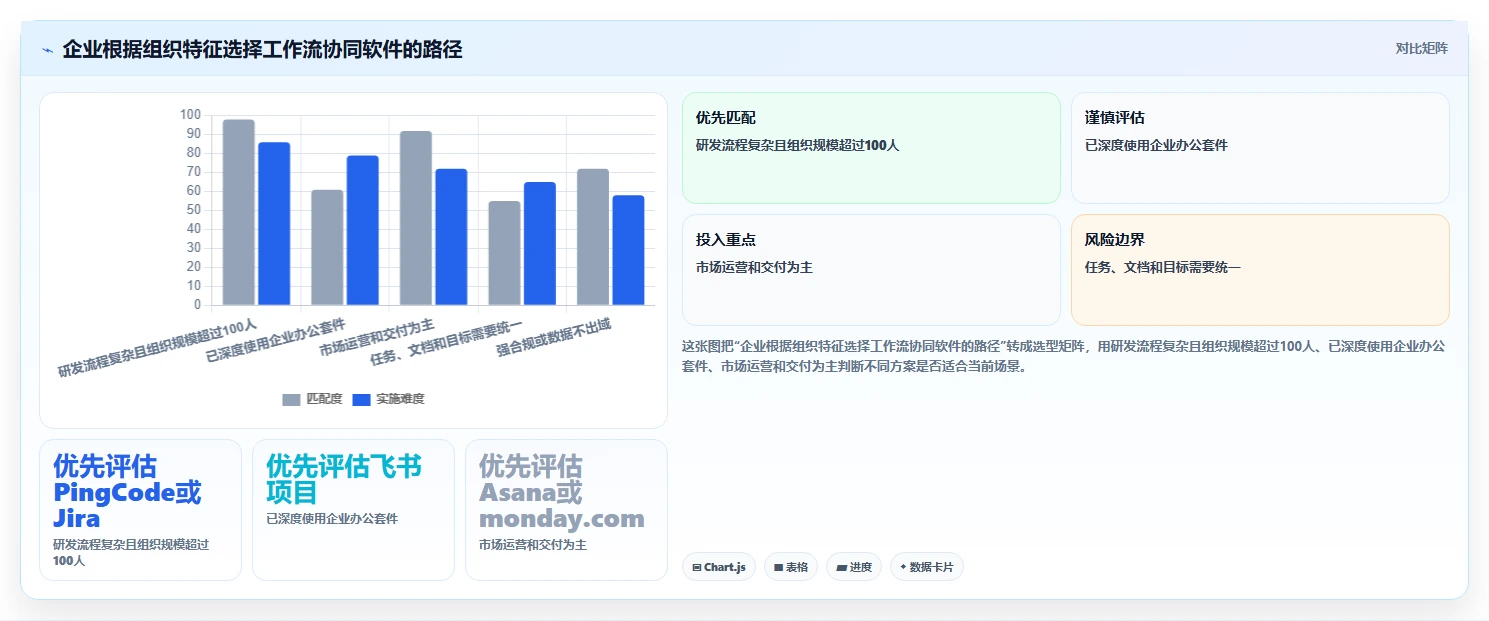Click the y-axis tick value 100
Screen dimensions: 1489x621
pyautogui.click(x=190, y=115)
